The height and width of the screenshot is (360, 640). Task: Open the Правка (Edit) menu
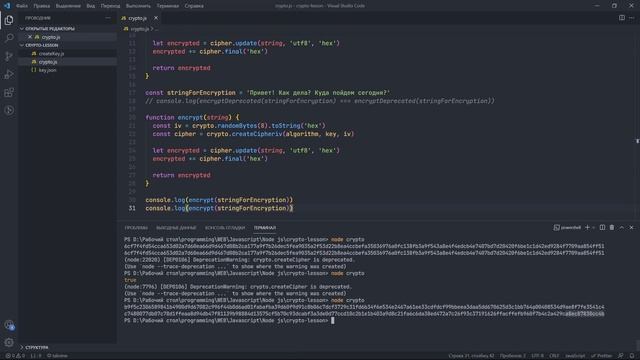pos(42,6)
